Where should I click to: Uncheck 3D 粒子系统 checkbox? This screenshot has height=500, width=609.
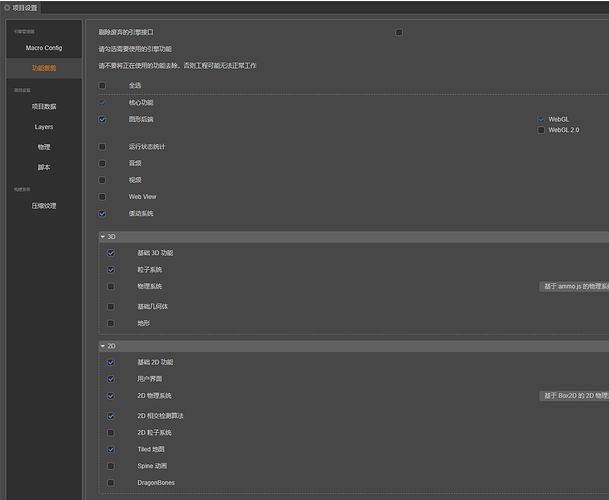[x=111, y=270]
